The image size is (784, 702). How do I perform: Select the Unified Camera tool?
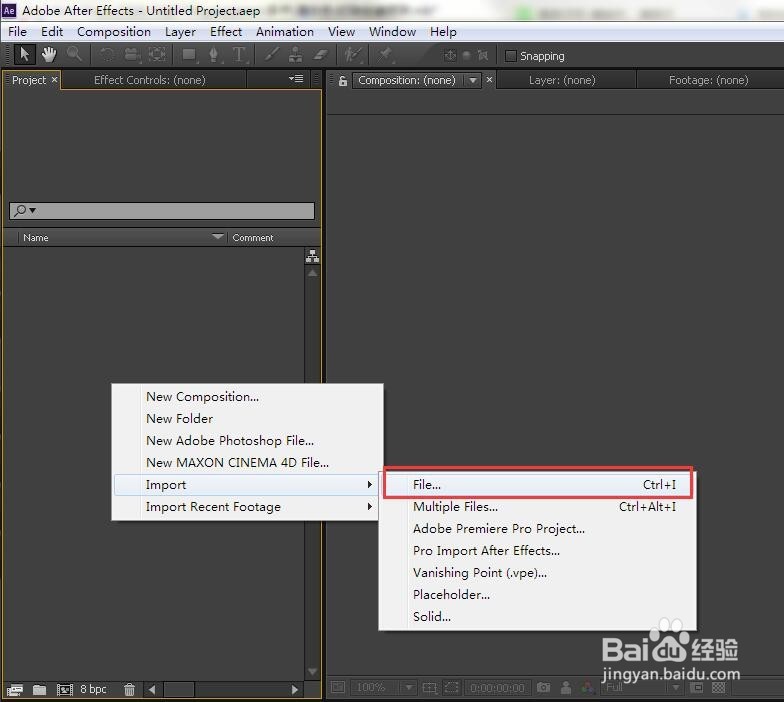132,54
